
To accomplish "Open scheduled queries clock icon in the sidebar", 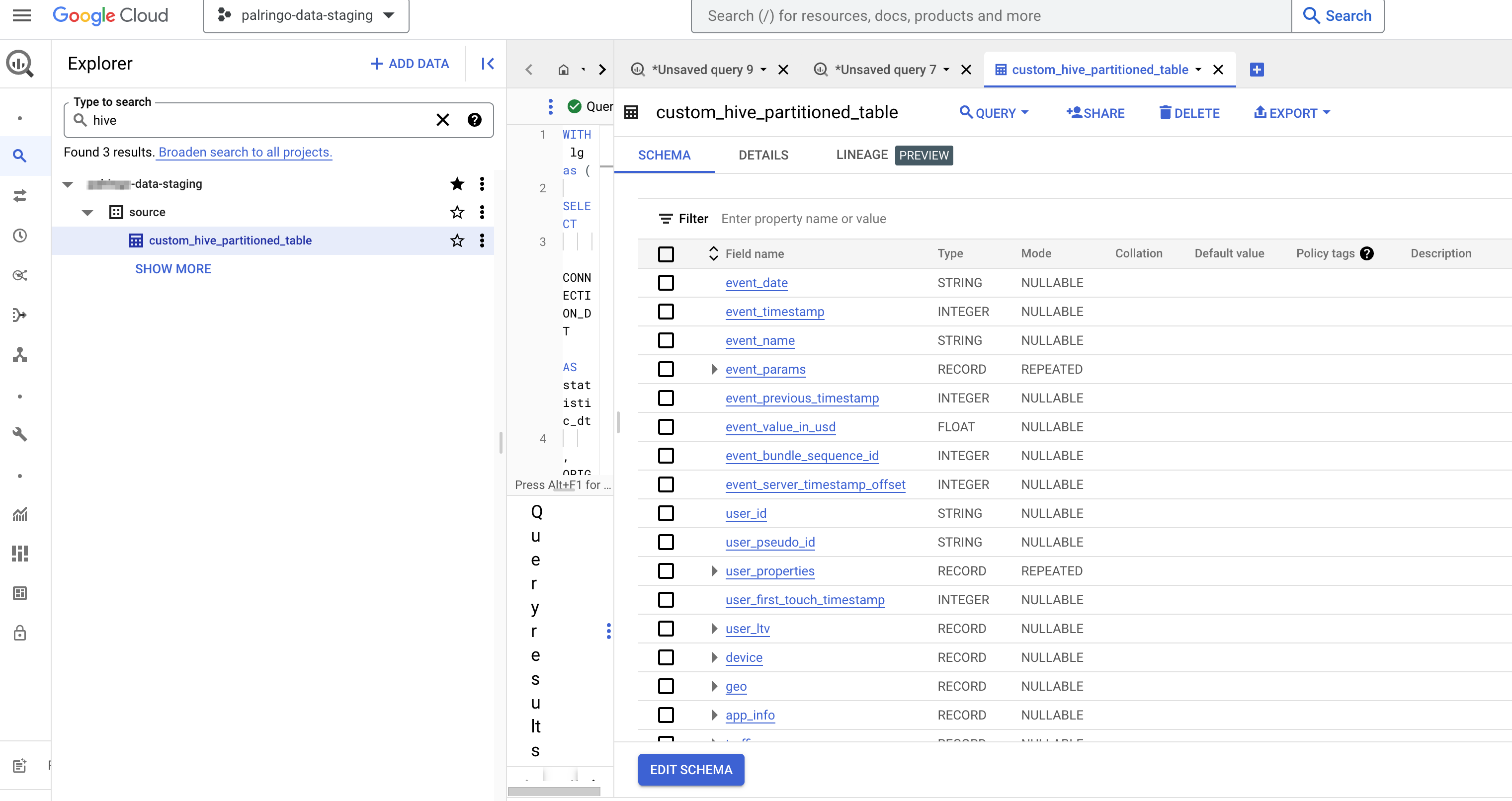I will coord(20,236).
